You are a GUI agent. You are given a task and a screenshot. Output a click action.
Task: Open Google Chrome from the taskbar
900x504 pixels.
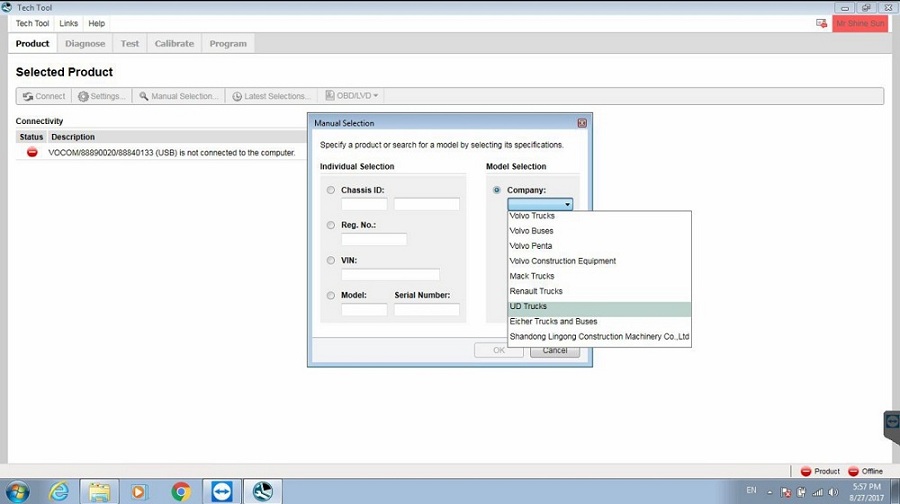181,491
